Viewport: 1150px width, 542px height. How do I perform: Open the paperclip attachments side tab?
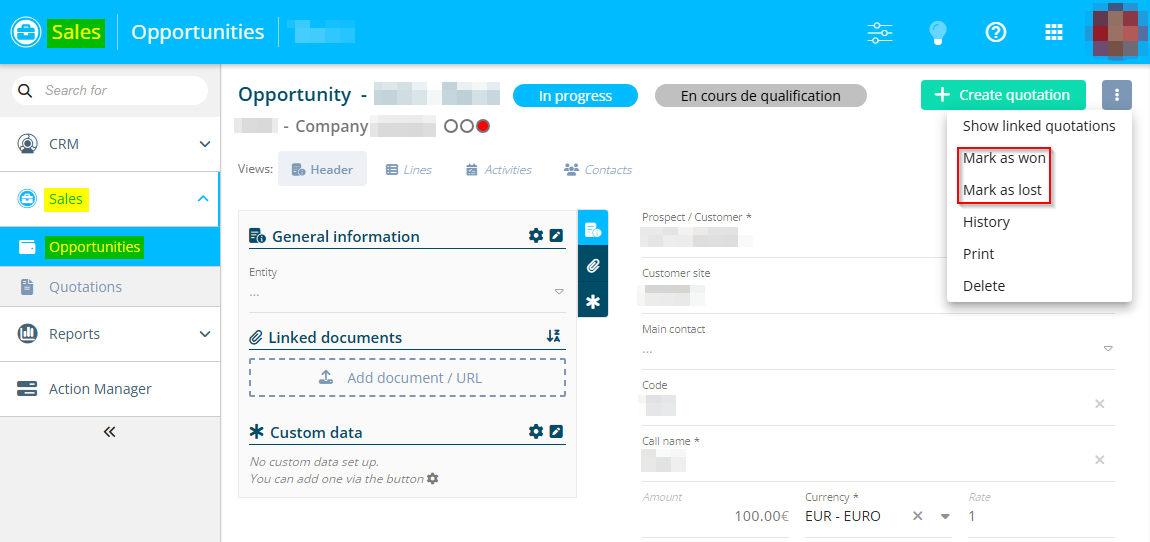(593, 266)
